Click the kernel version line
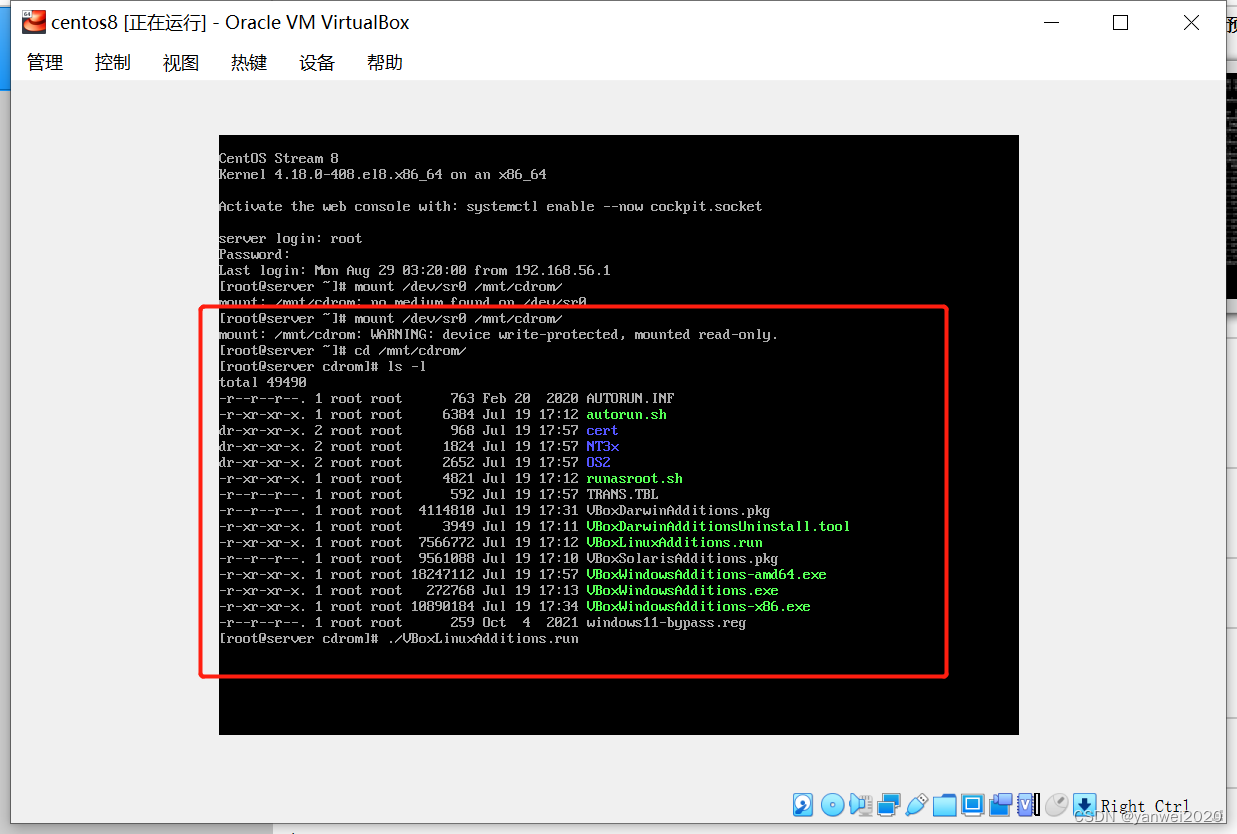The image size is (1237, 834). pyautogui.click(x=383, y=174)
